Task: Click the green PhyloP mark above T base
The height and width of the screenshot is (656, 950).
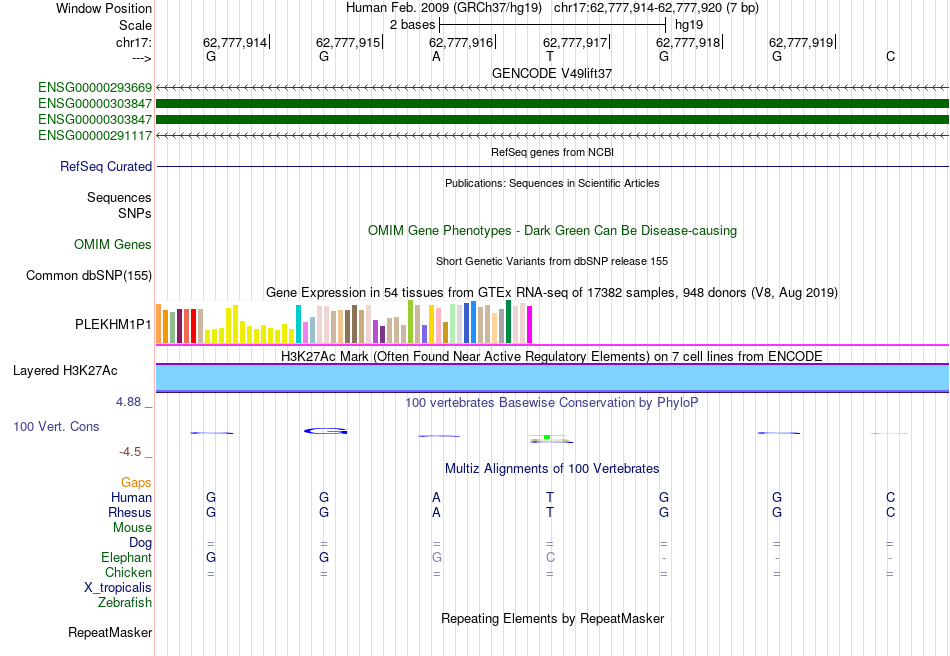Action: pyautogui.click(x=546, y=437)
